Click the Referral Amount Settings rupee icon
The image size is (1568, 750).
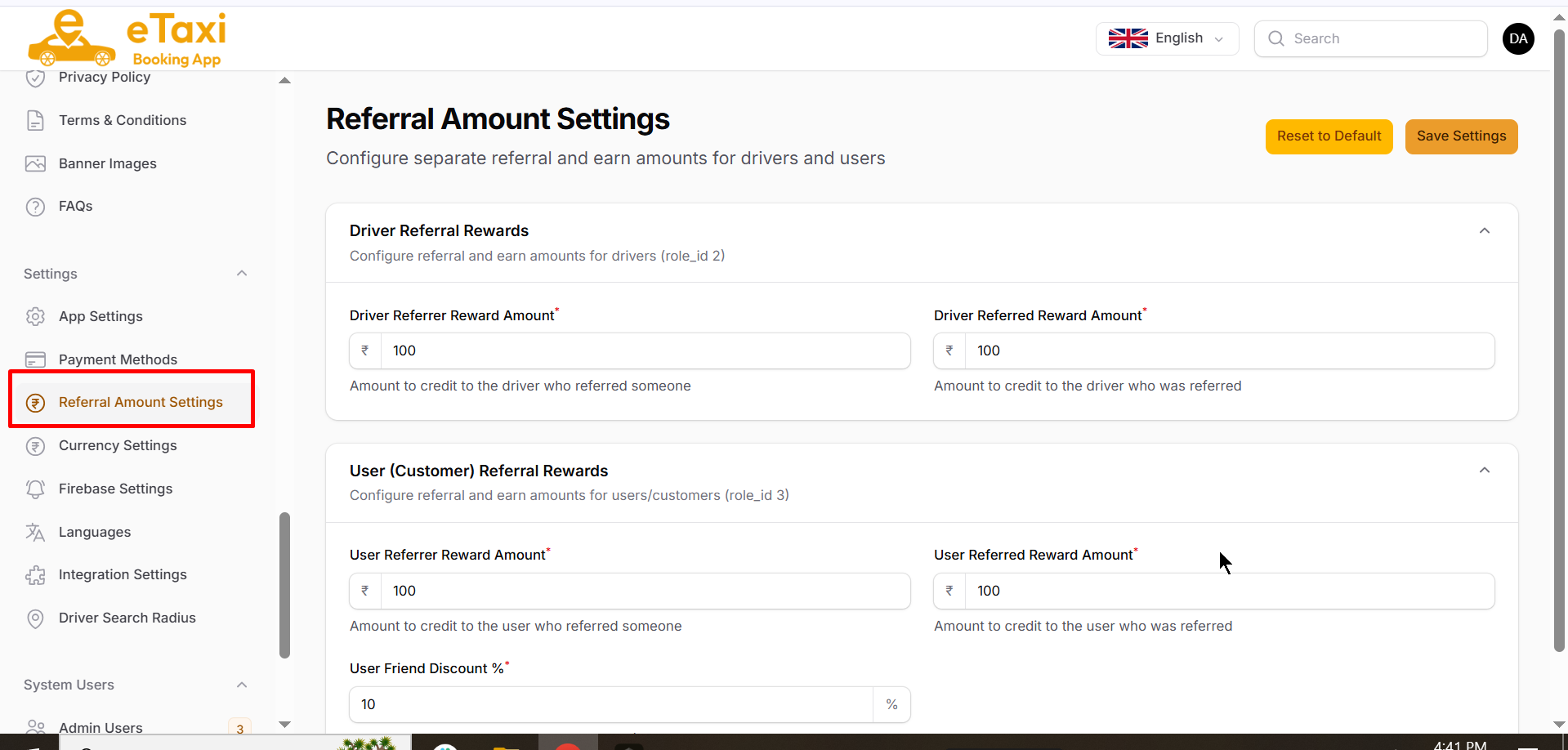point(35,403)
